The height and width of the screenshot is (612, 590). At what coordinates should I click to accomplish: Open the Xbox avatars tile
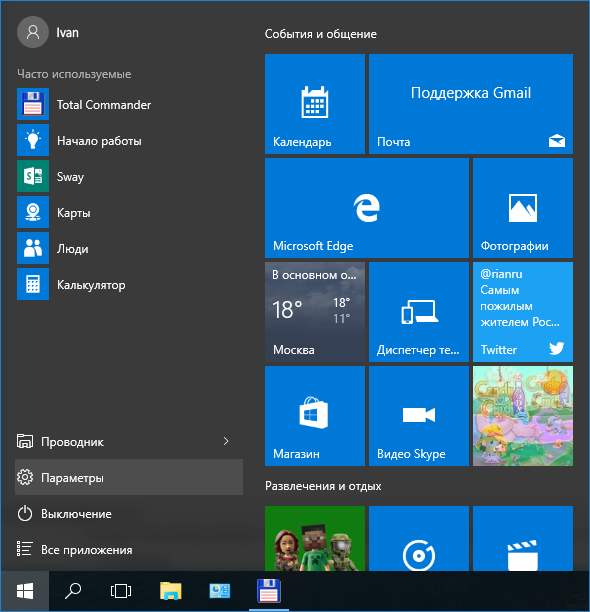315,539
